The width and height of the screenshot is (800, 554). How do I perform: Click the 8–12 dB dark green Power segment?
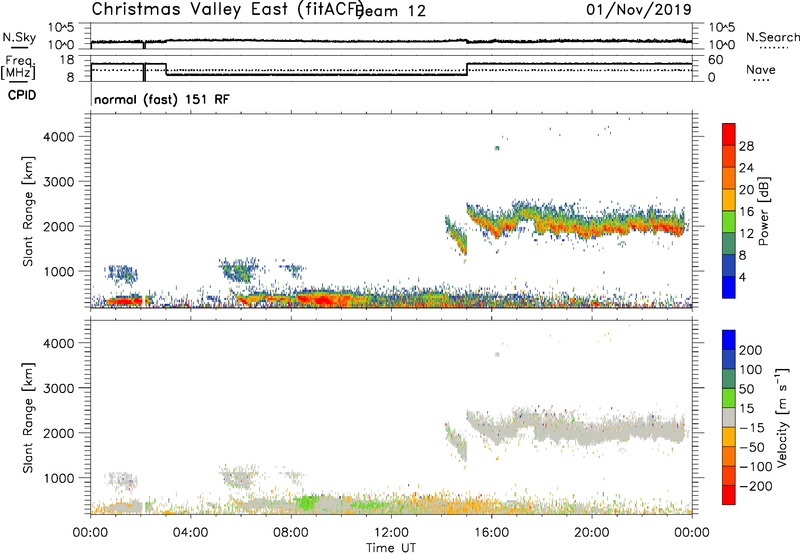pos(729,244)
